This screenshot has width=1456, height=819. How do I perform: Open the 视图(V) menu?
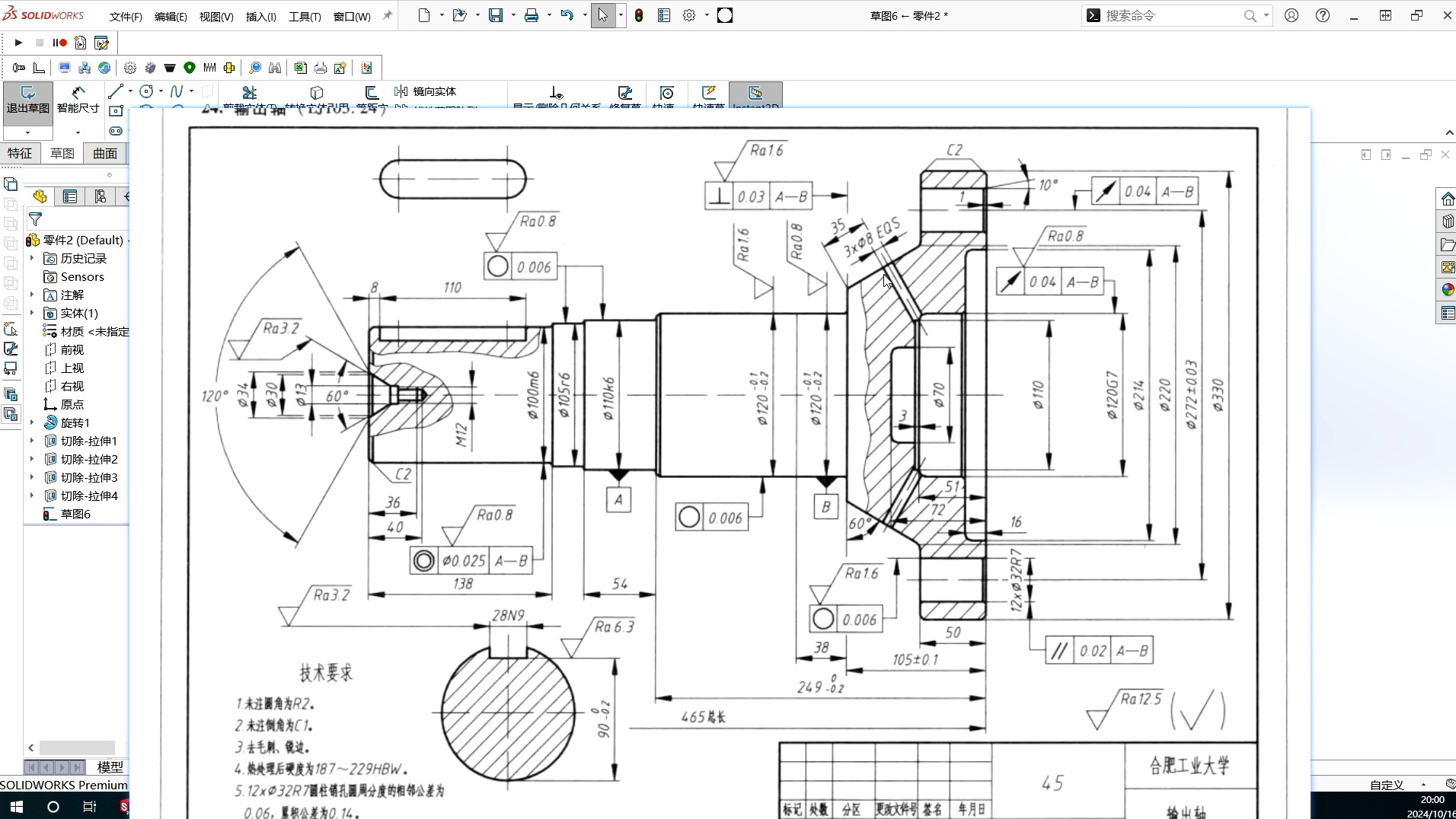click(x=216, y=16)
